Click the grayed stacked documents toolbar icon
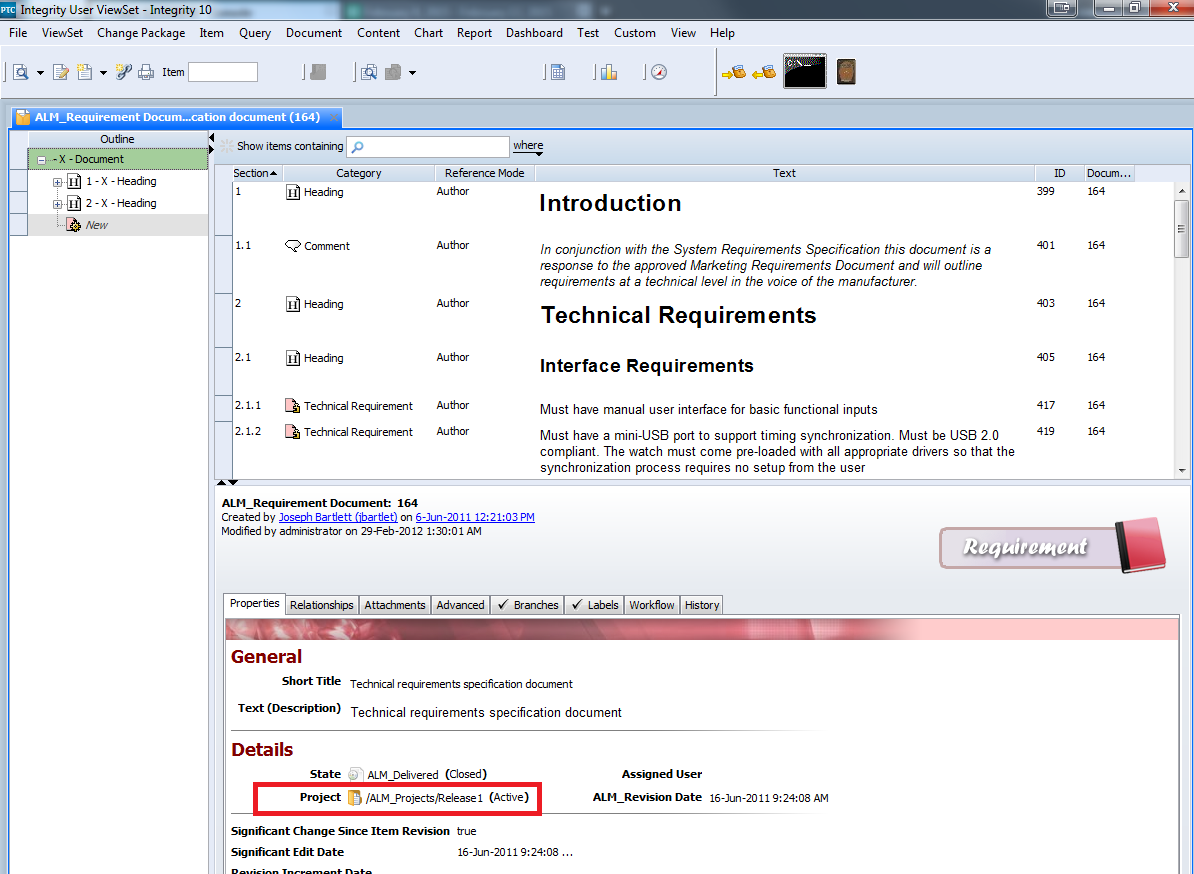The width and height of the screenshot is (1194, 874). tap(393, 72)
